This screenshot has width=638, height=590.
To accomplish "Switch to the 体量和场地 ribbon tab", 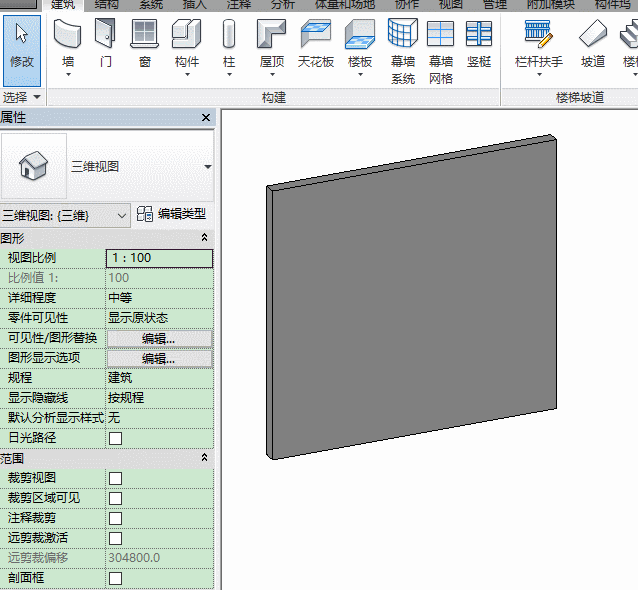I will [345, 5].
